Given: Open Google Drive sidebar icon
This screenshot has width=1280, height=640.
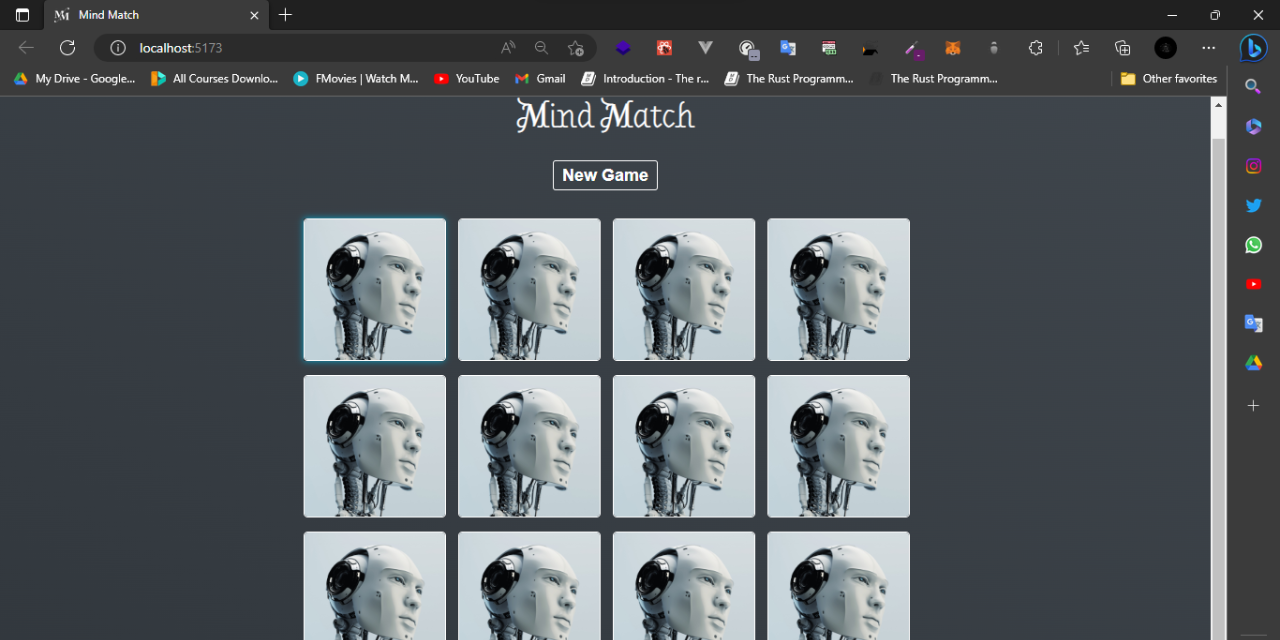Looking at the screenshot, I should pos(1253,362).
